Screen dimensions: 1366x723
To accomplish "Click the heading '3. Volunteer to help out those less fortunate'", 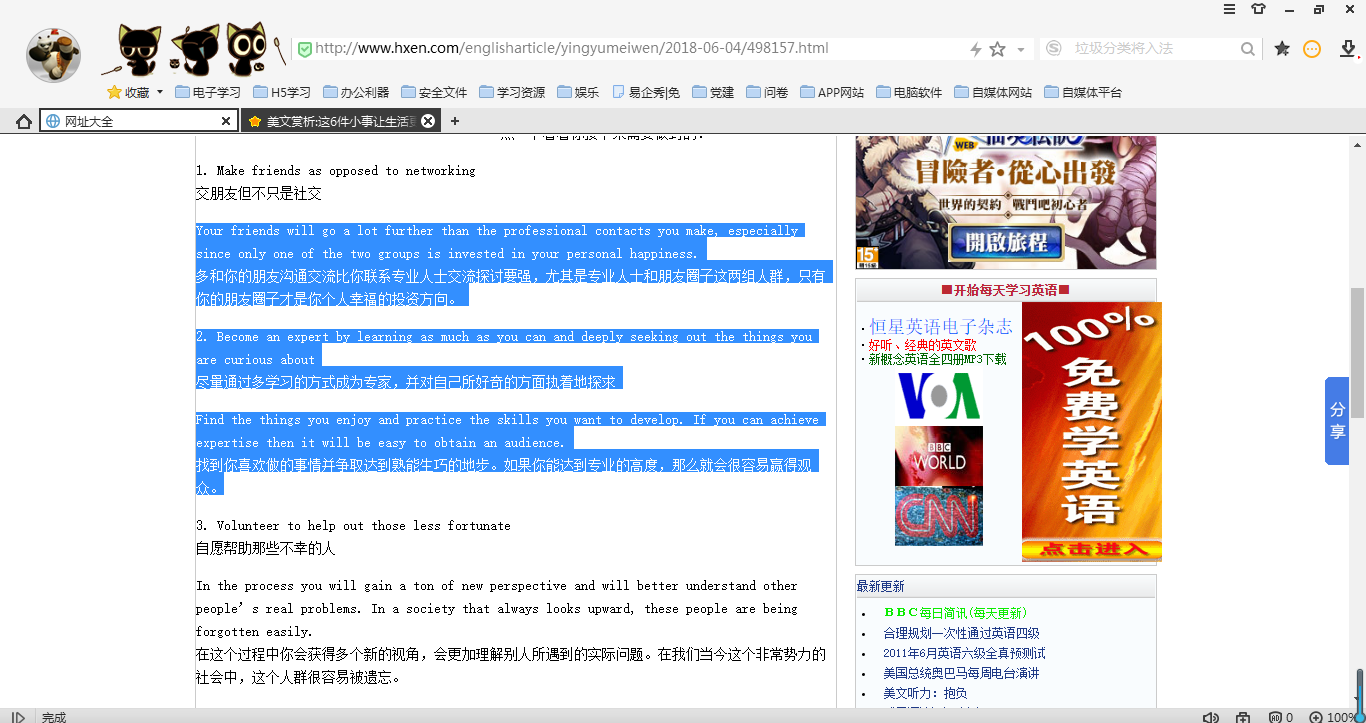I will [353, 526].
